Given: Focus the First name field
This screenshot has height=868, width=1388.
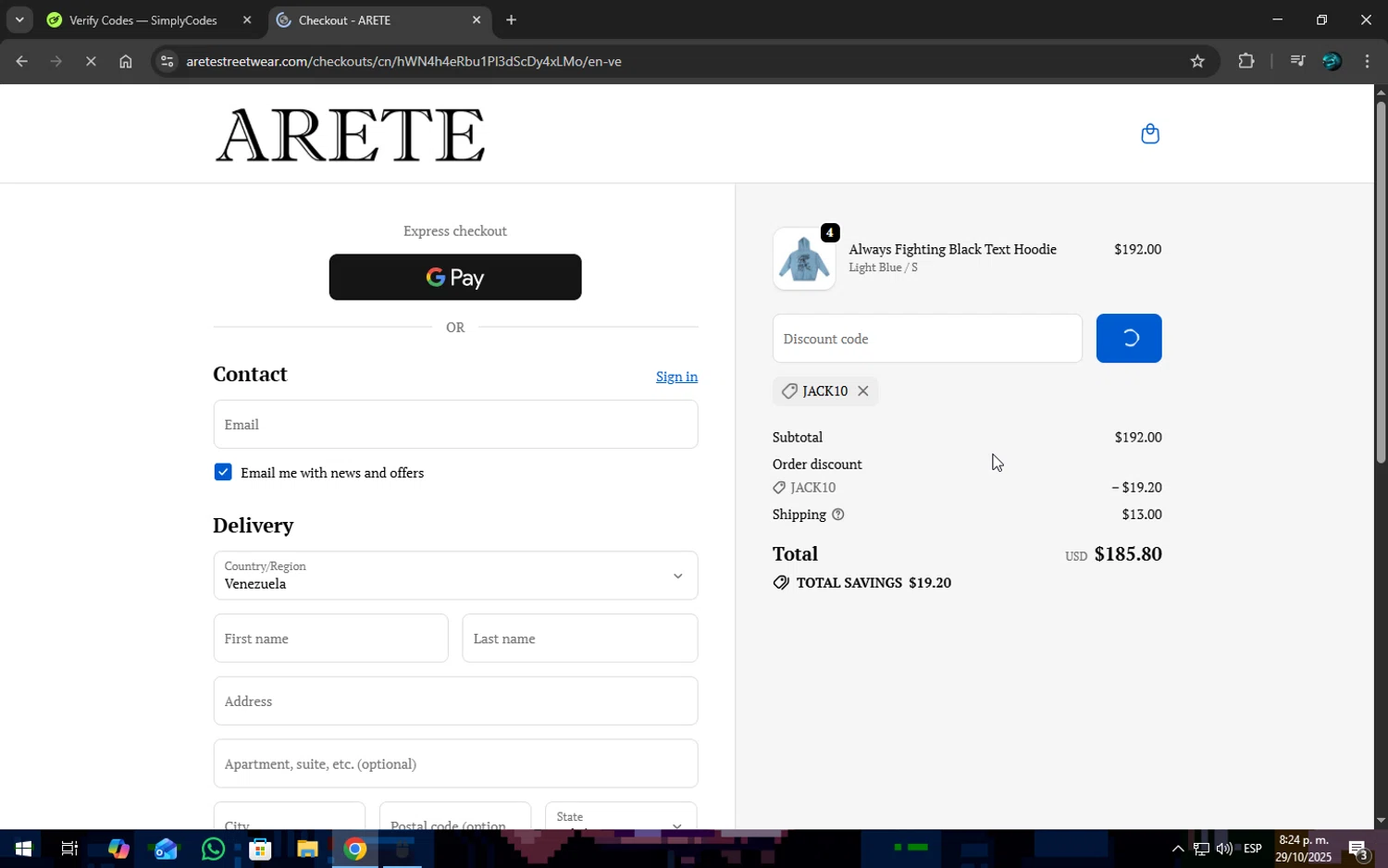Looking at the screenshot, I should 330,638.
